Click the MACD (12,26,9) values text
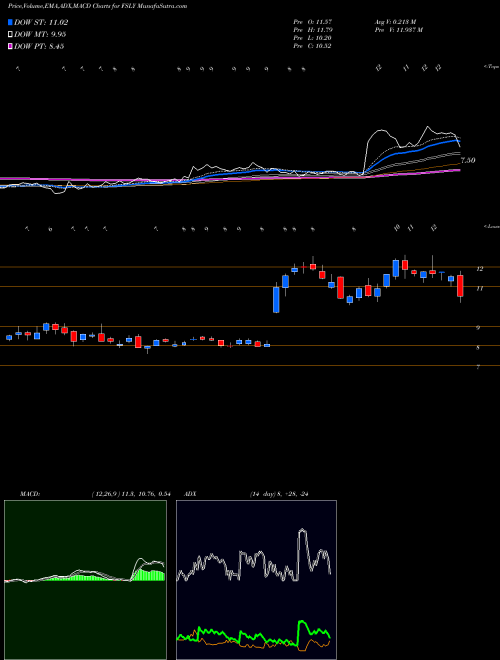 click(x=130, y=494)
